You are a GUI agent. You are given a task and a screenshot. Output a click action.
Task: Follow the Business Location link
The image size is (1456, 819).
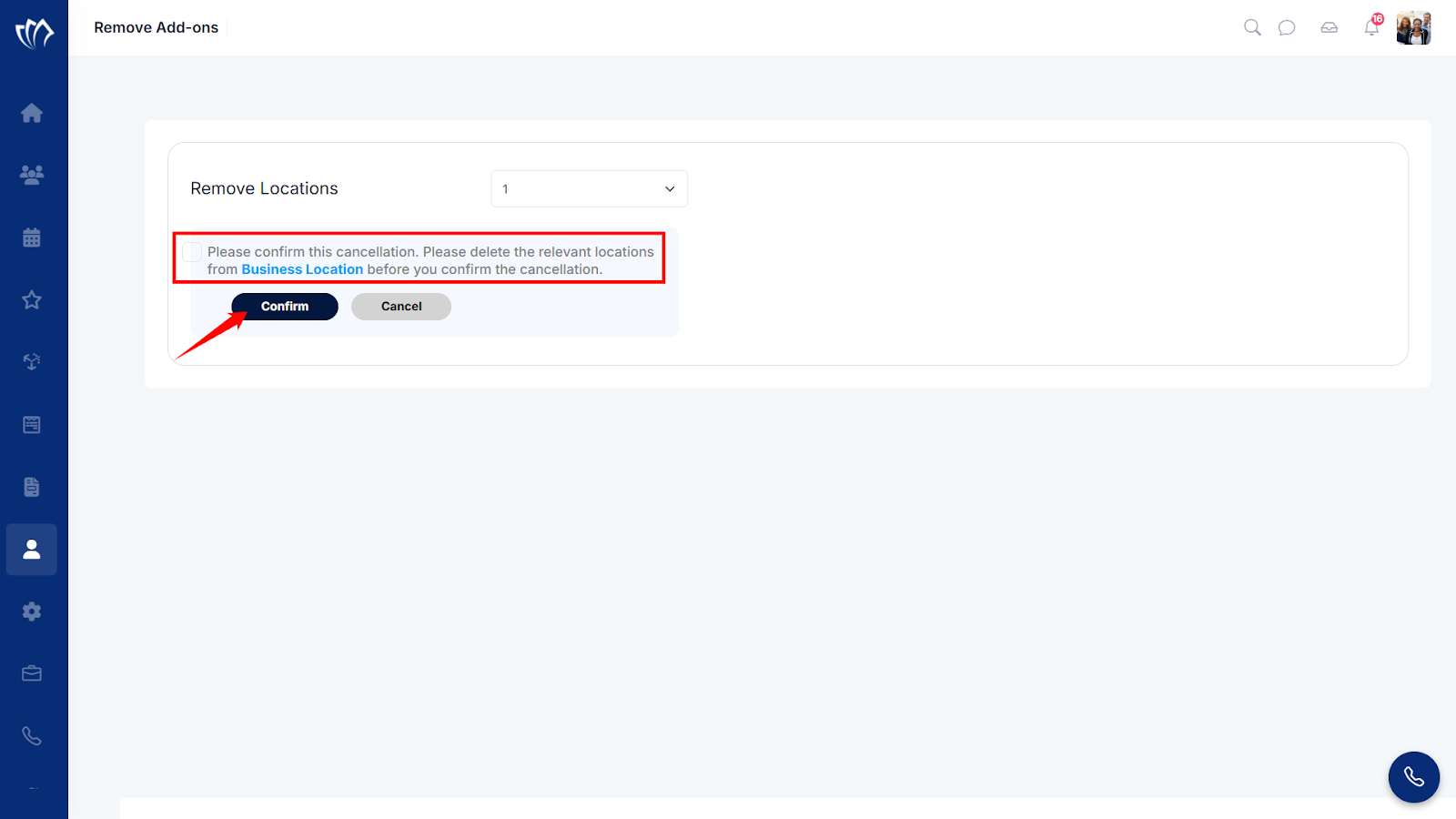(x=302, y=269)
